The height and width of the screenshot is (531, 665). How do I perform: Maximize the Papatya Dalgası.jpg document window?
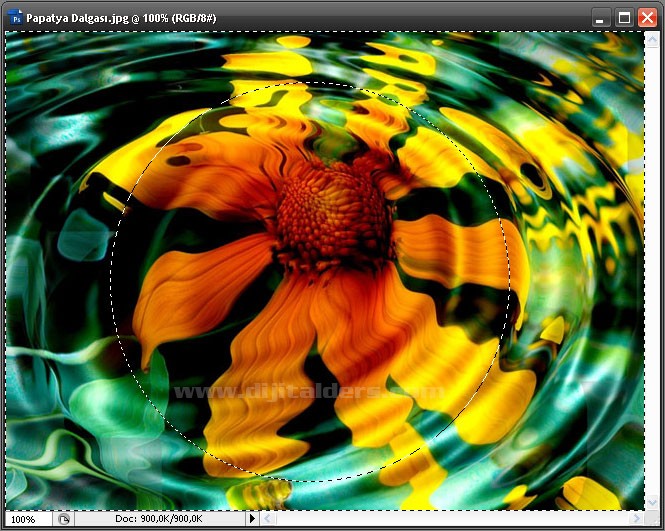click(x=624, y=18)
